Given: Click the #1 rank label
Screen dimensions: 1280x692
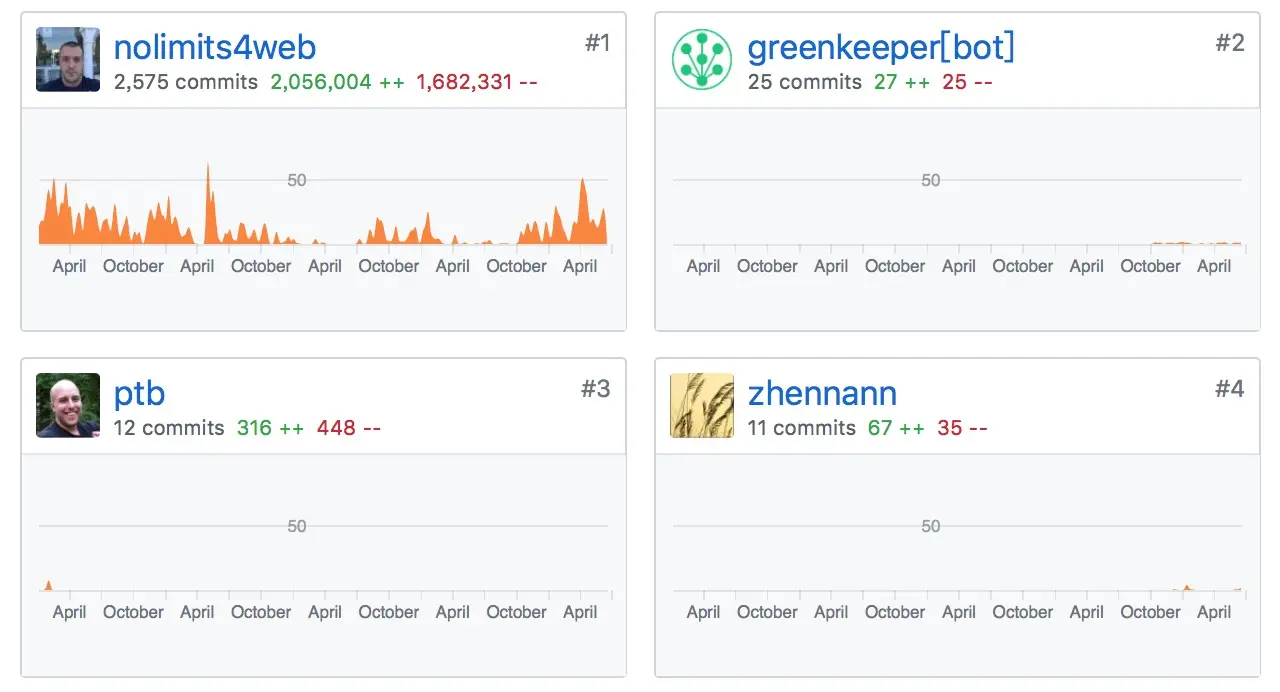Looking at the screenshot, I should pyautogui.click(x=597, y=43).
